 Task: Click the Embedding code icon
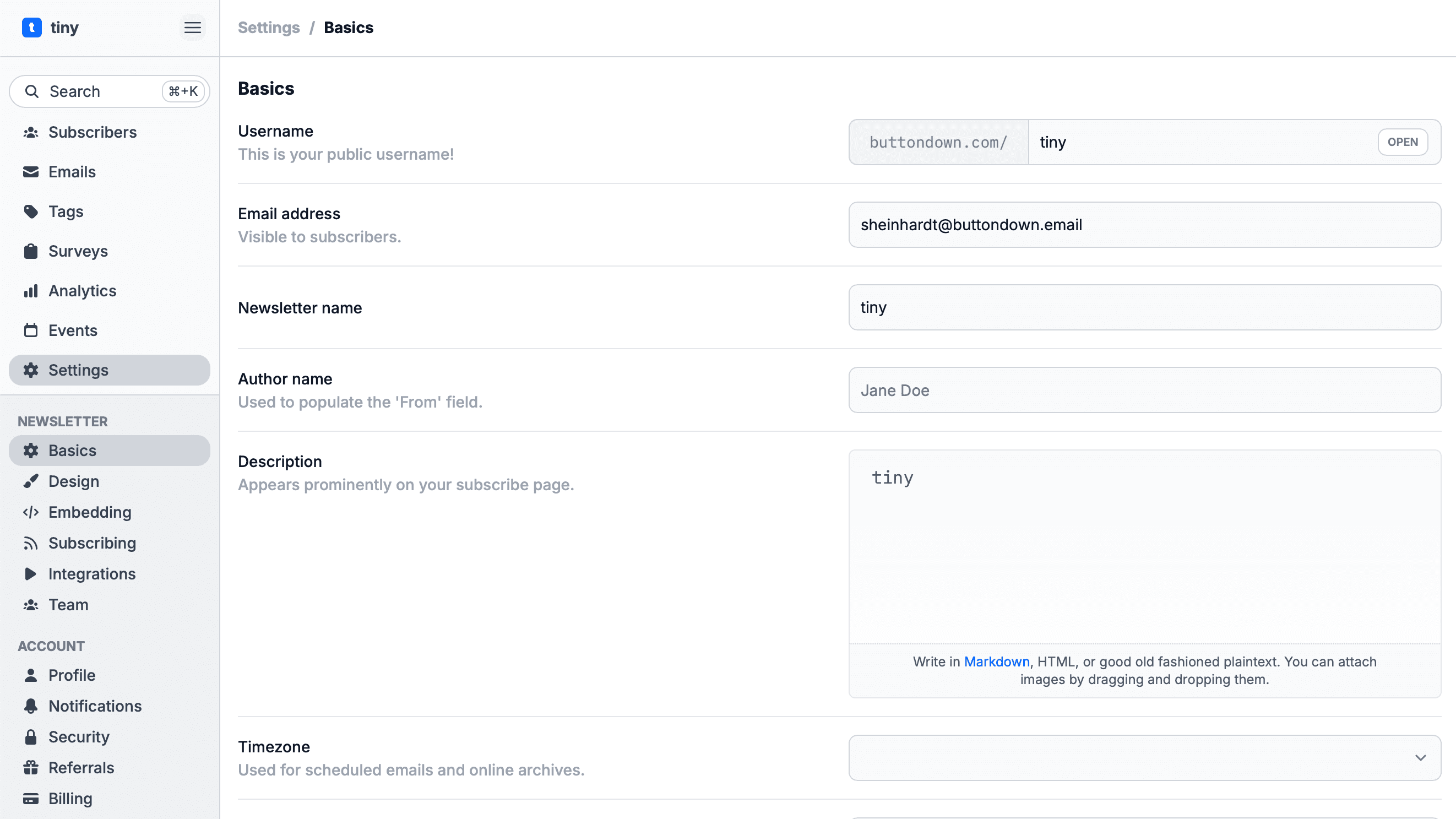[30, 512]
